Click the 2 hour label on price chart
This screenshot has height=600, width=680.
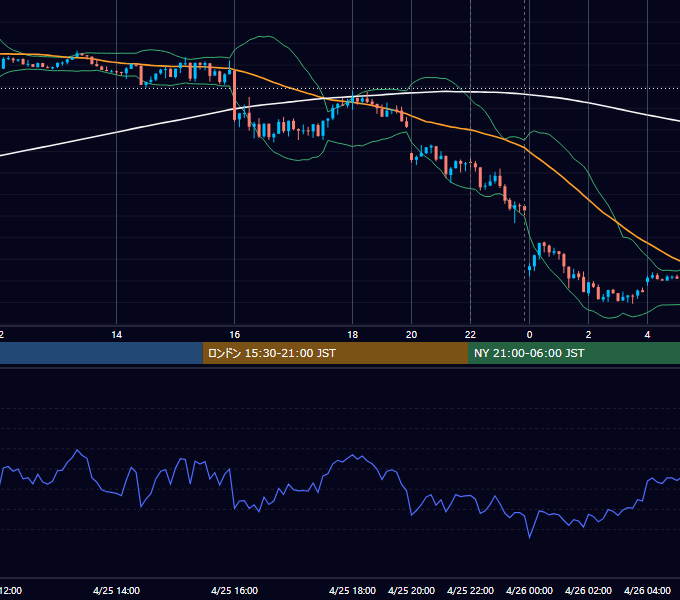tap(588, 335)
